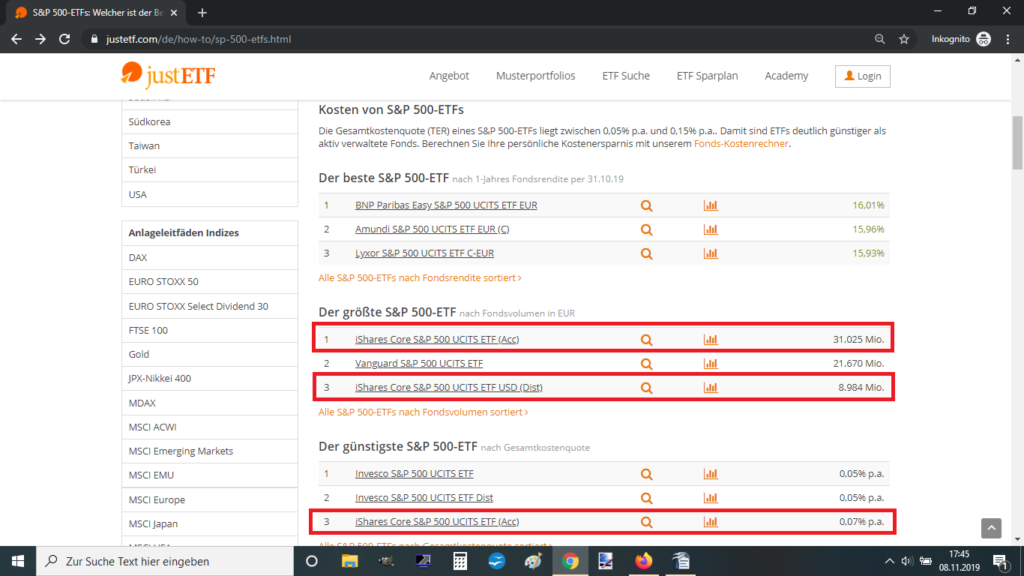1024x576 pixels.
Task: Click the Login button
Action: tap(862, 76)
